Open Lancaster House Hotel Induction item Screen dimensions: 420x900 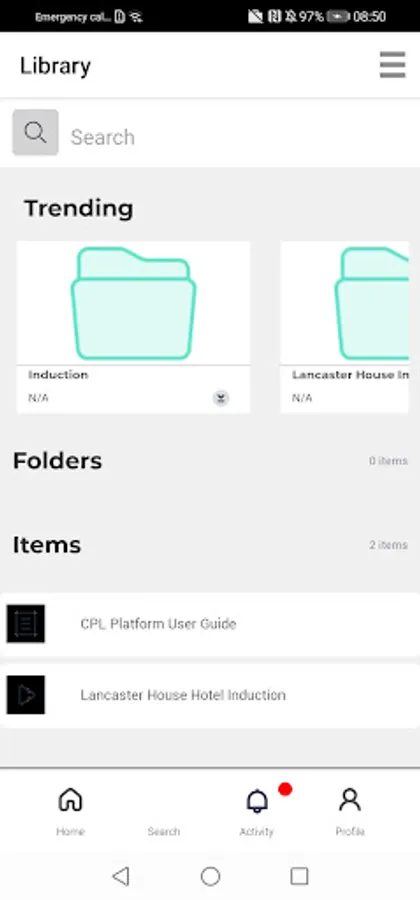210,695
